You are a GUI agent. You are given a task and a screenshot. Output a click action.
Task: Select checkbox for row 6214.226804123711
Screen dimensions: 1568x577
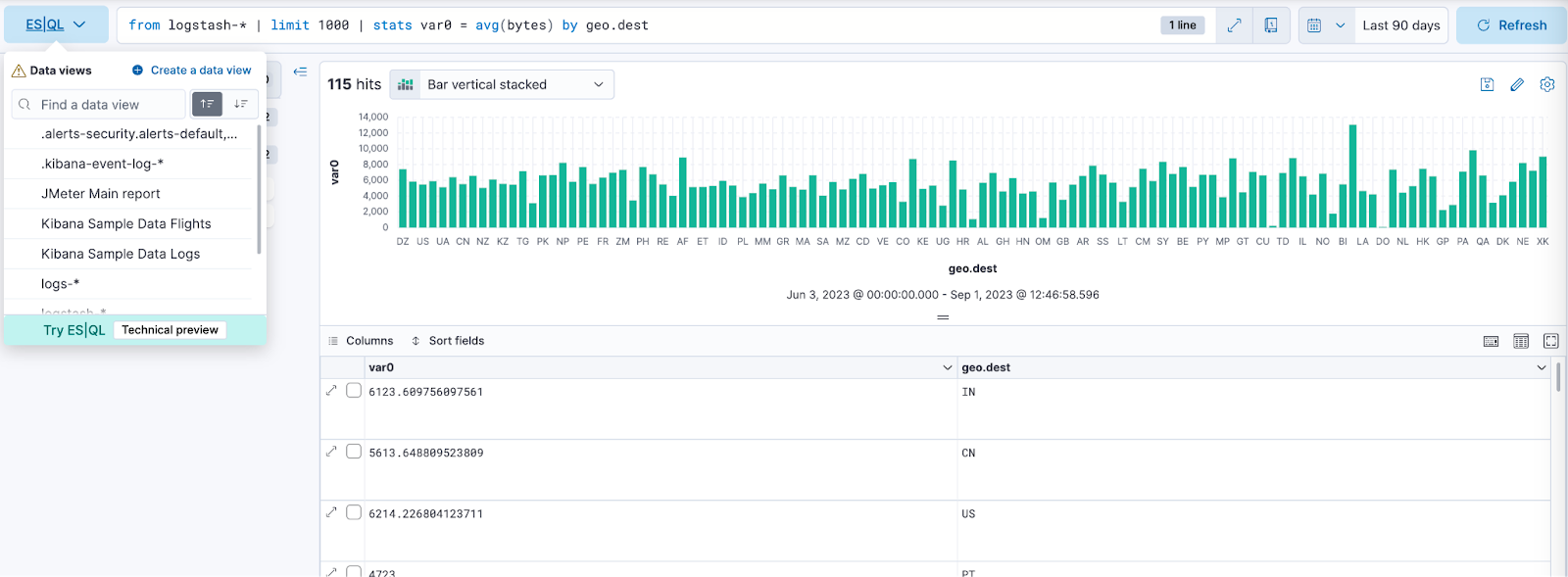[x=354, y=512]
